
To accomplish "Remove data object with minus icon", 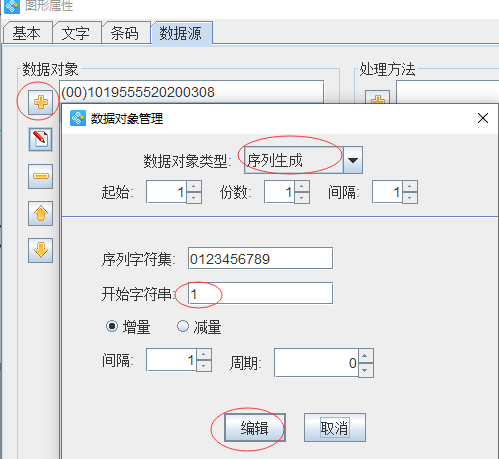I will (40, 176).
